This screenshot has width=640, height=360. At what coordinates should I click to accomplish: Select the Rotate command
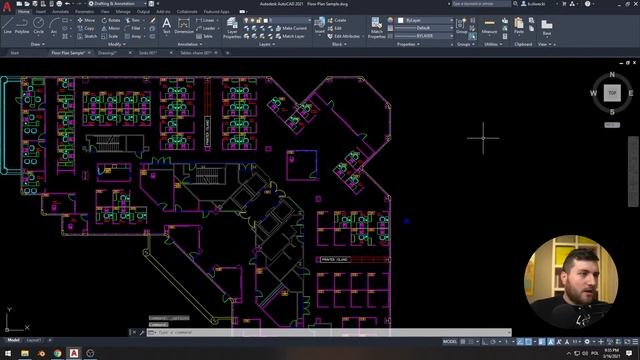click(x=111, y=20)
